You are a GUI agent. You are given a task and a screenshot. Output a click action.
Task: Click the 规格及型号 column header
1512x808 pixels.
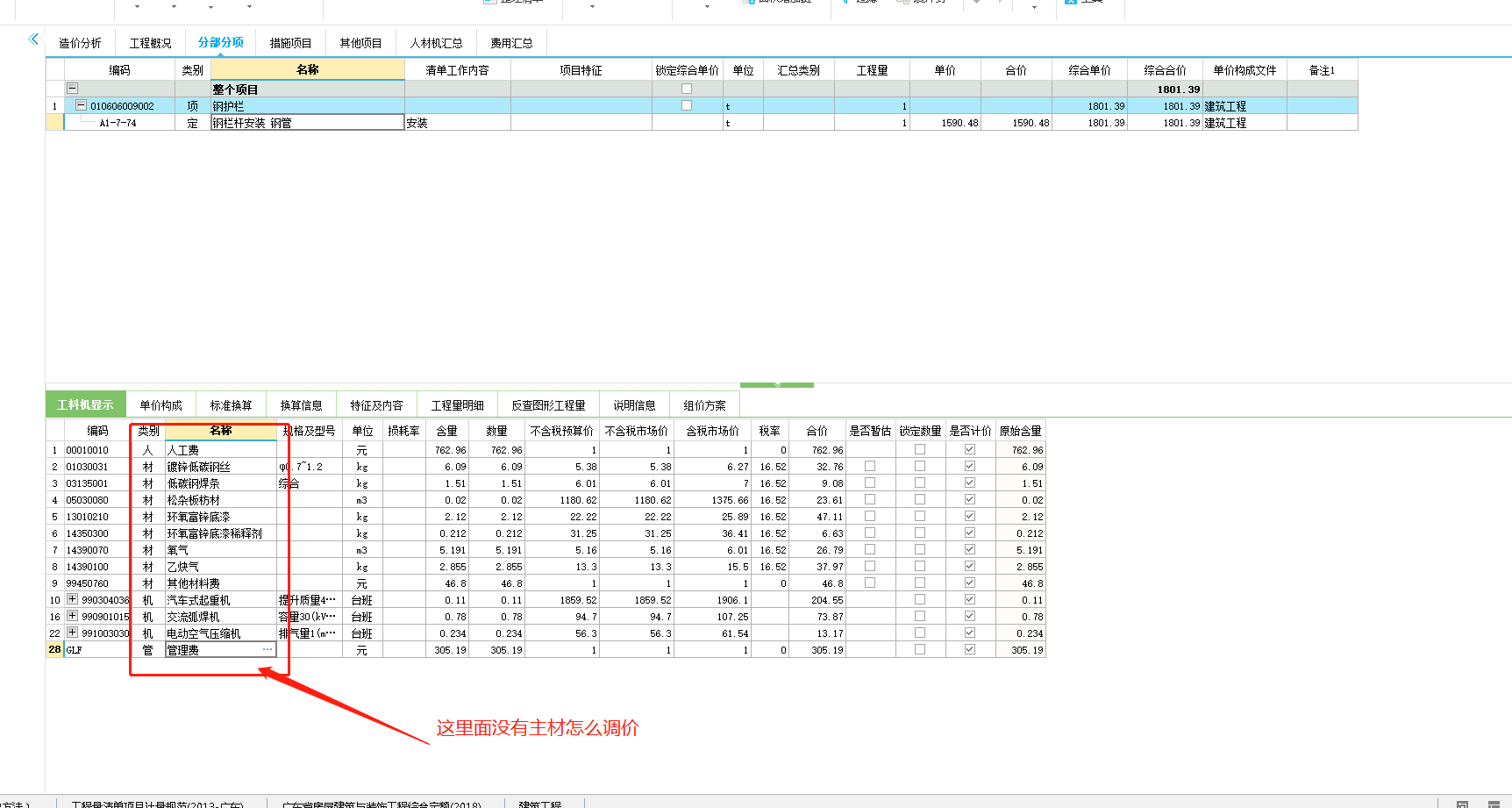[x=309, y=431]
